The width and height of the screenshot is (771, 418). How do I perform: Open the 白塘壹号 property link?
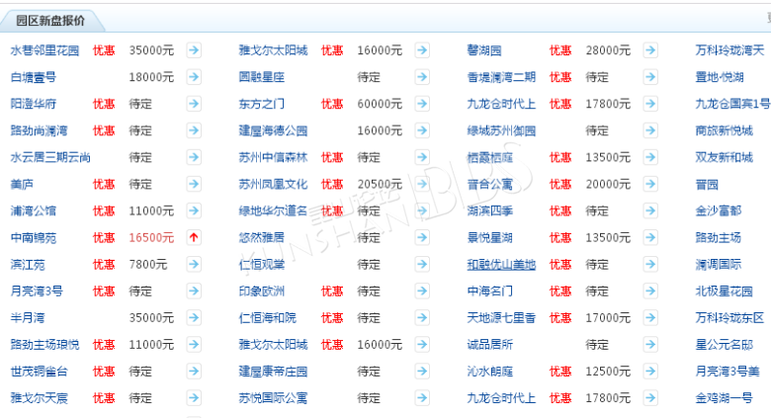pyautogui.click(x=33, y=77)
